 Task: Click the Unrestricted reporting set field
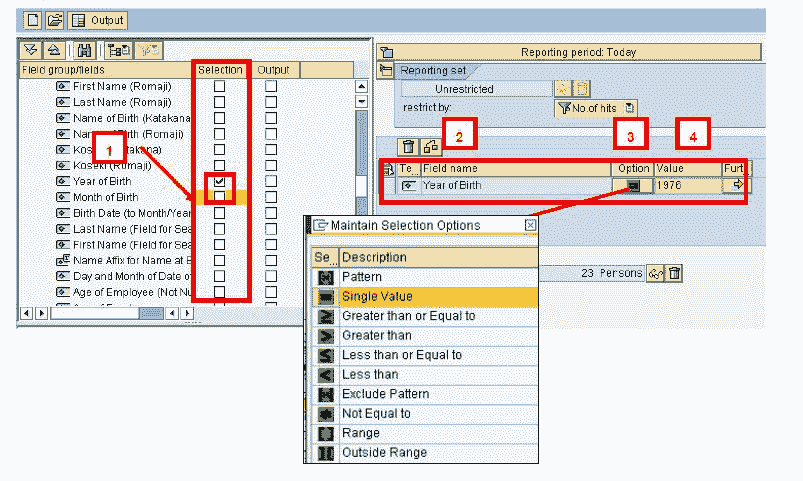[477, 89]
